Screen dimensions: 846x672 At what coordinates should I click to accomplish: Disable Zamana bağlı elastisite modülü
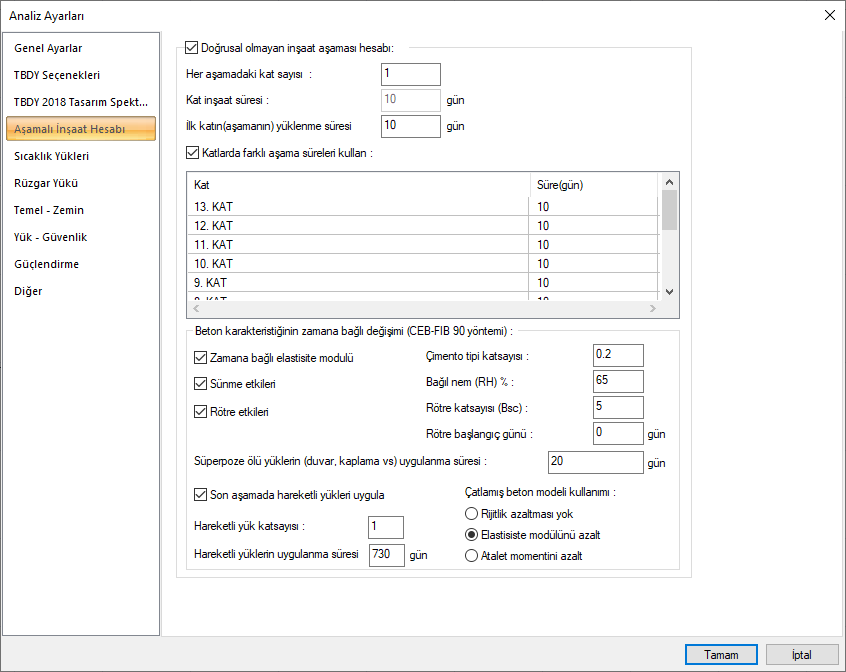coord(199,358)
